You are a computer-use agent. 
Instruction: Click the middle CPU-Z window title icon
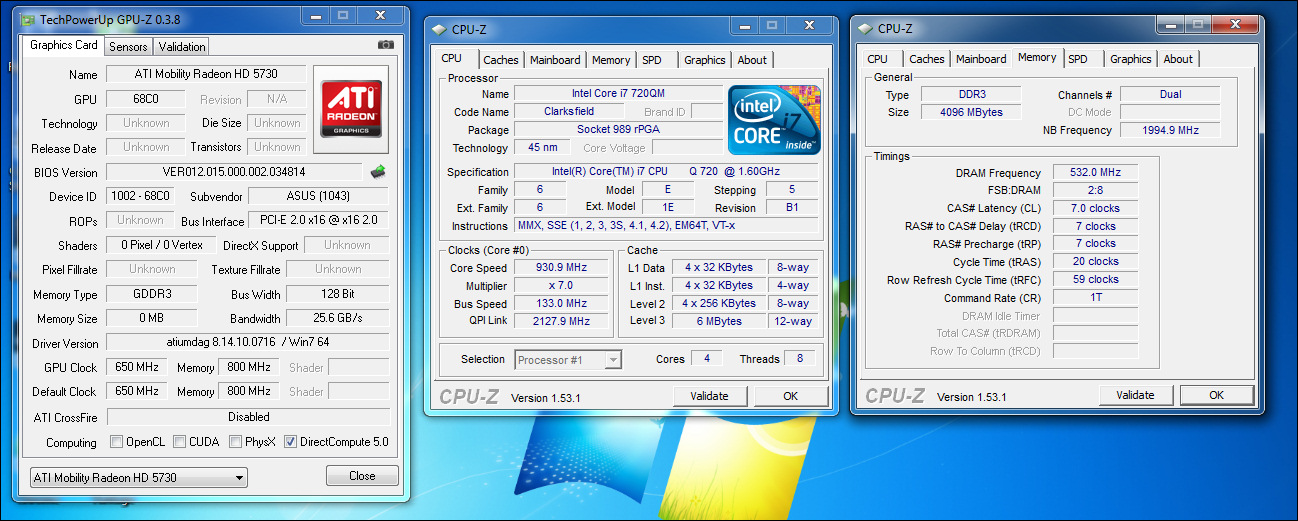(439, 30)
